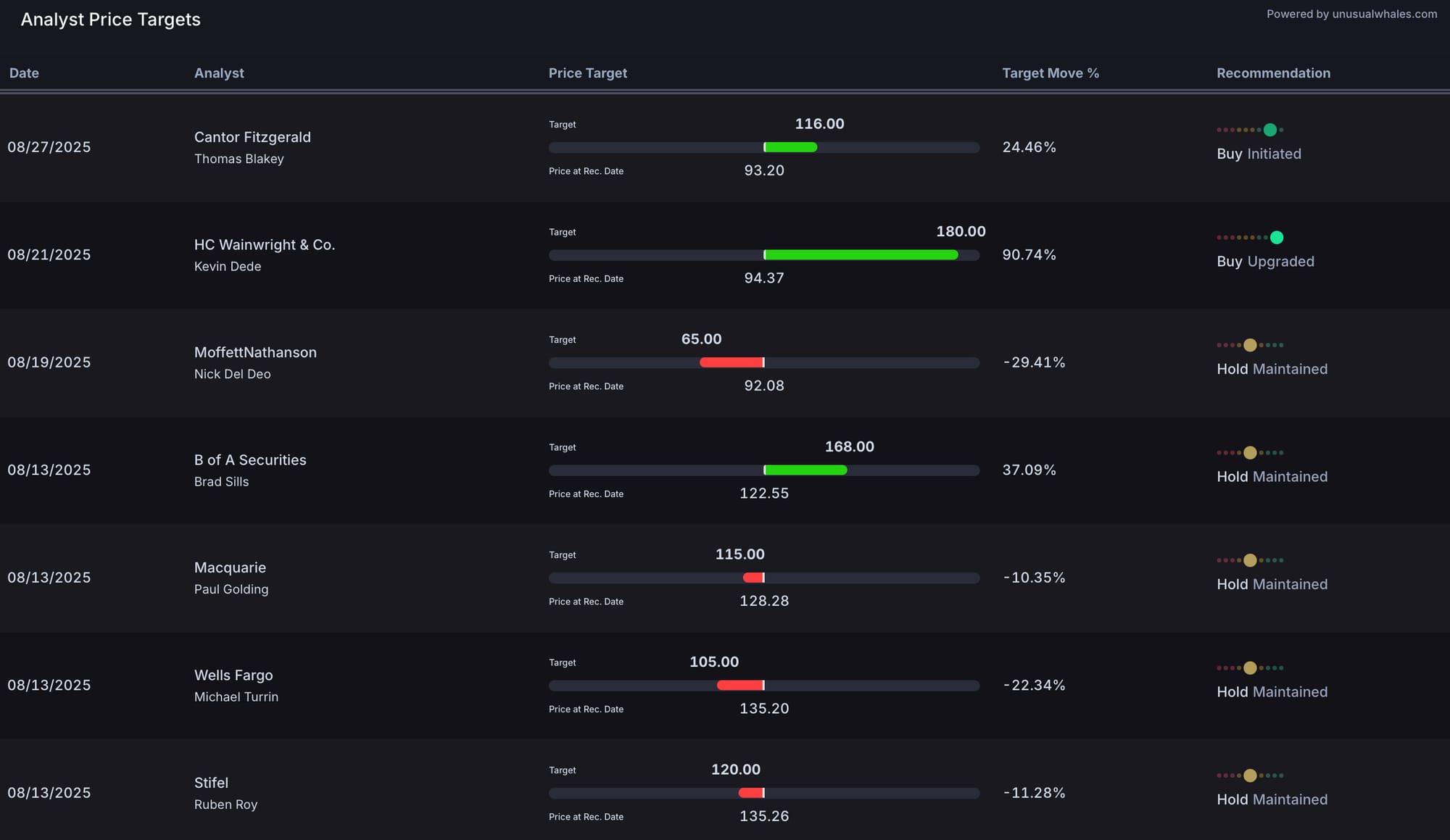Select analyst Michael Turrin
Image resolution: width=1450 pixels, height=840 pixels.
(236, 697)
